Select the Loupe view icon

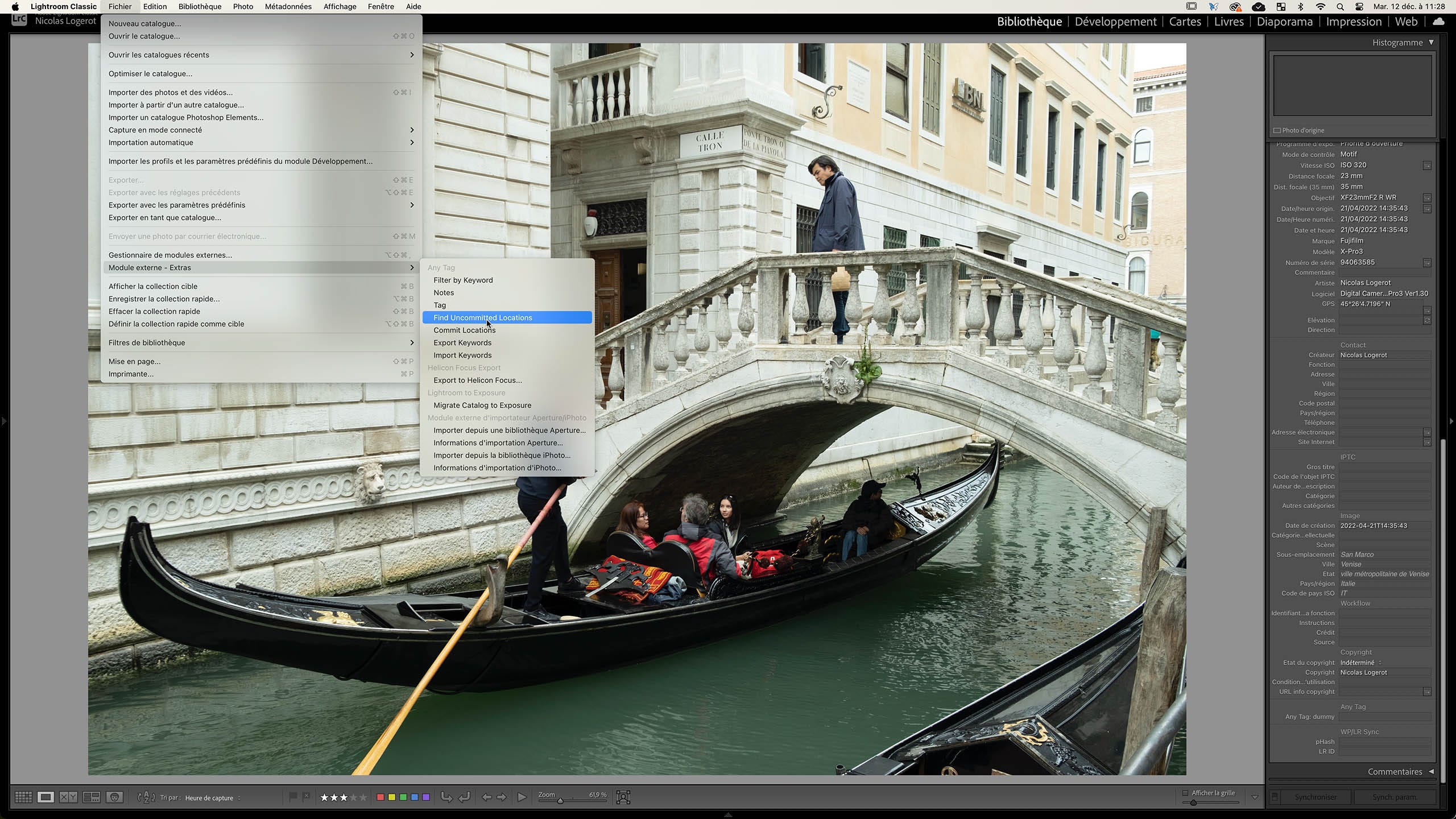click(x=46, y=797)
